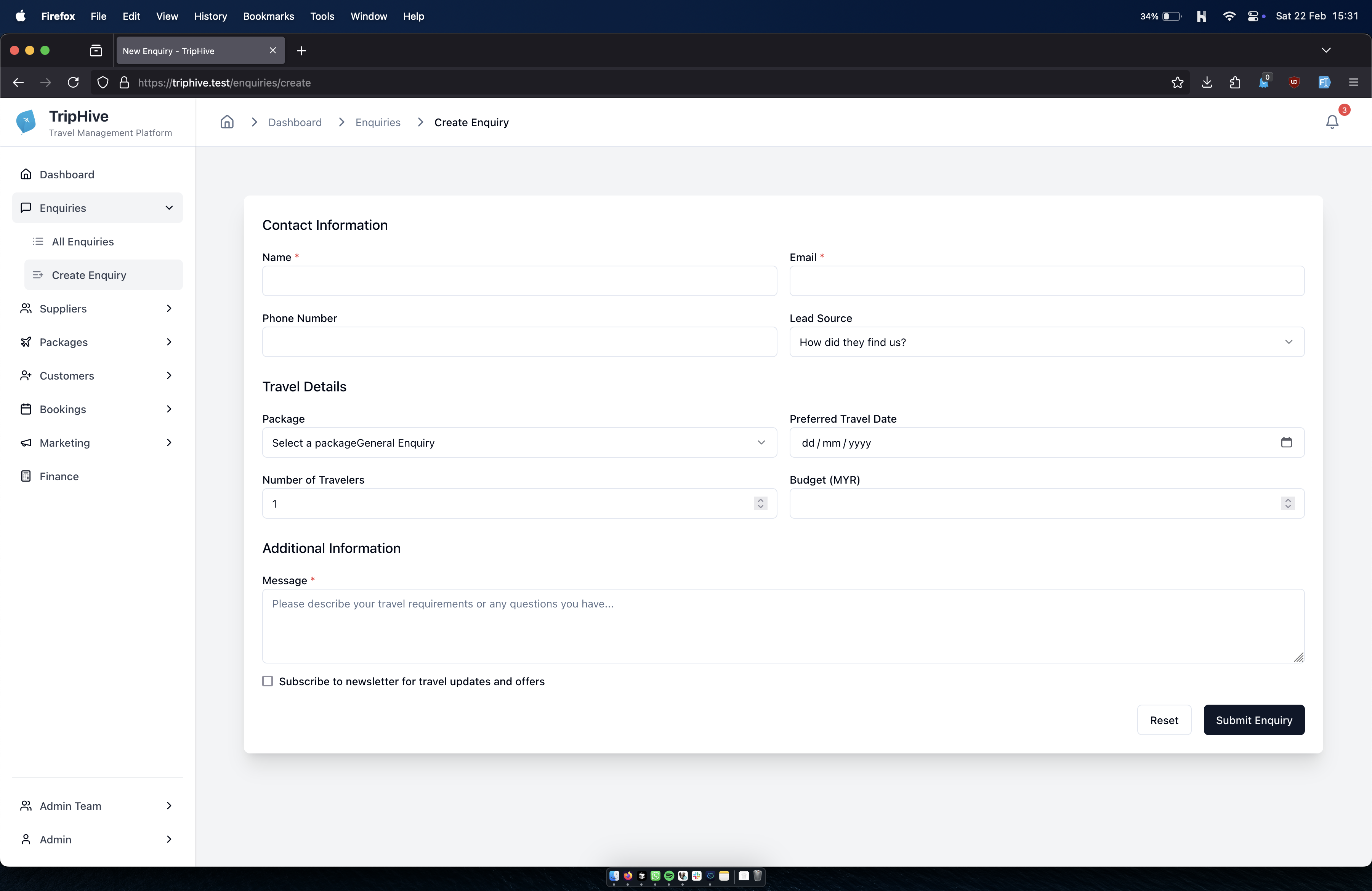Click the list all tabs arrow

[x=1326, y=51]
